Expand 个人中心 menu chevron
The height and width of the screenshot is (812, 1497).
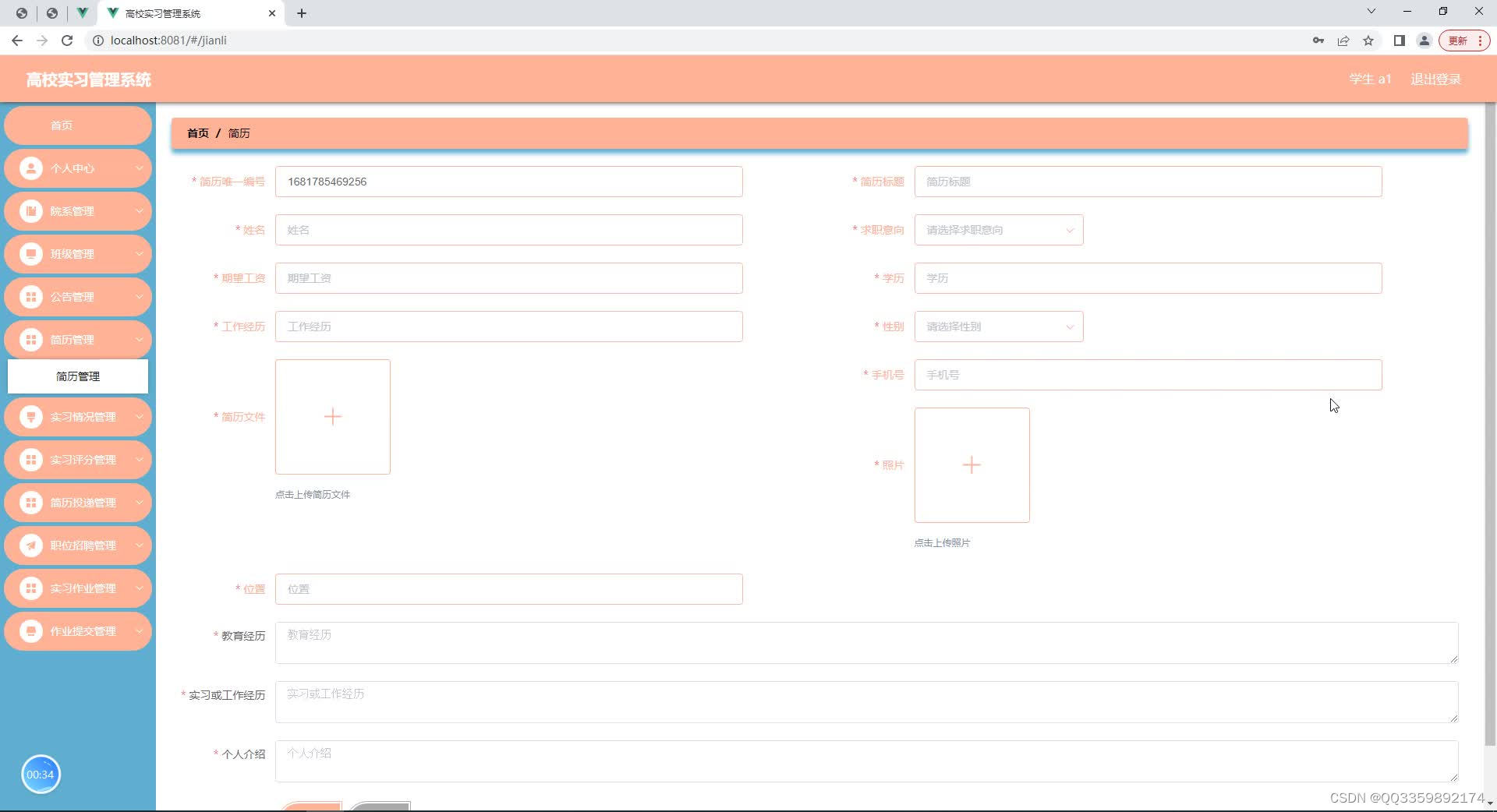point(140,168)
